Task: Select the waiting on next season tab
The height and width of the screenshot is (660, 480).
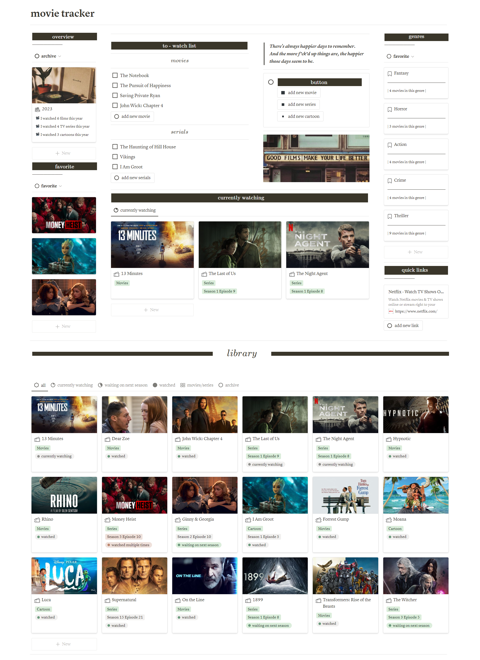Action: 123,385
